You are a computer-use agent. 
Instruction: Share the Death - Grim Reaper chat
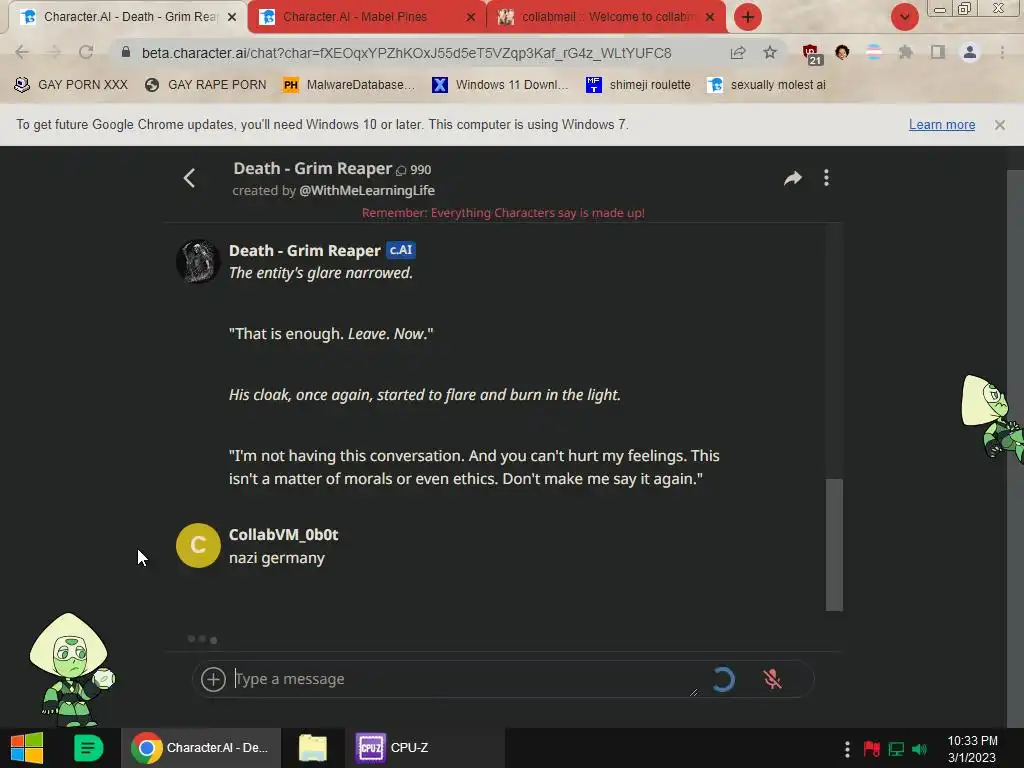tap(793, 178)
